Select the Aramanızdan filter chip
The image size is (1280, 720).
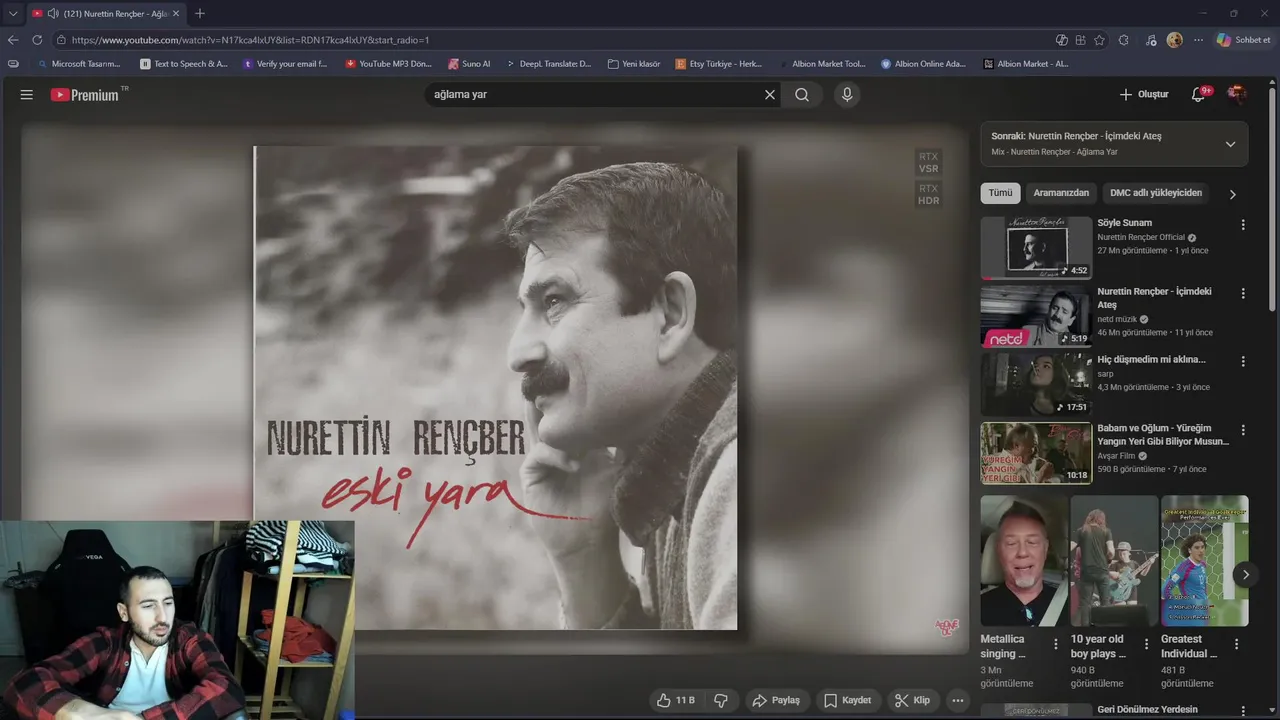[x=1061, y=193]
